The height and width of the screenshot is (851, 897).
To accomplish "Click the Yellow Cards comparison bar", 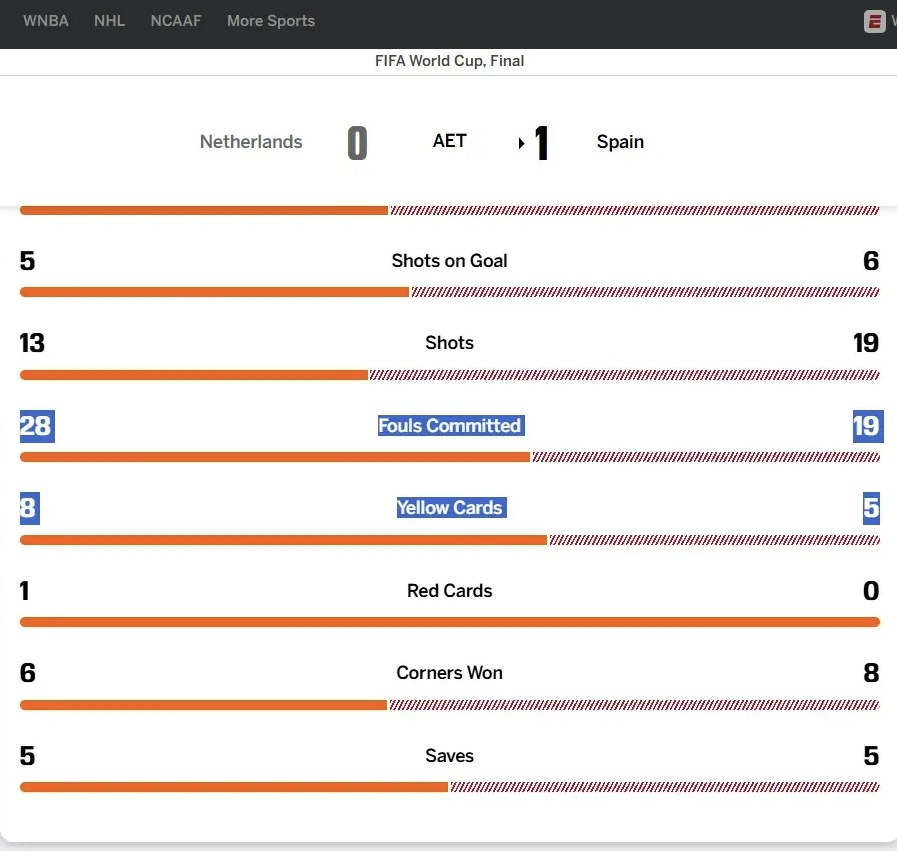I will [450, 540].
